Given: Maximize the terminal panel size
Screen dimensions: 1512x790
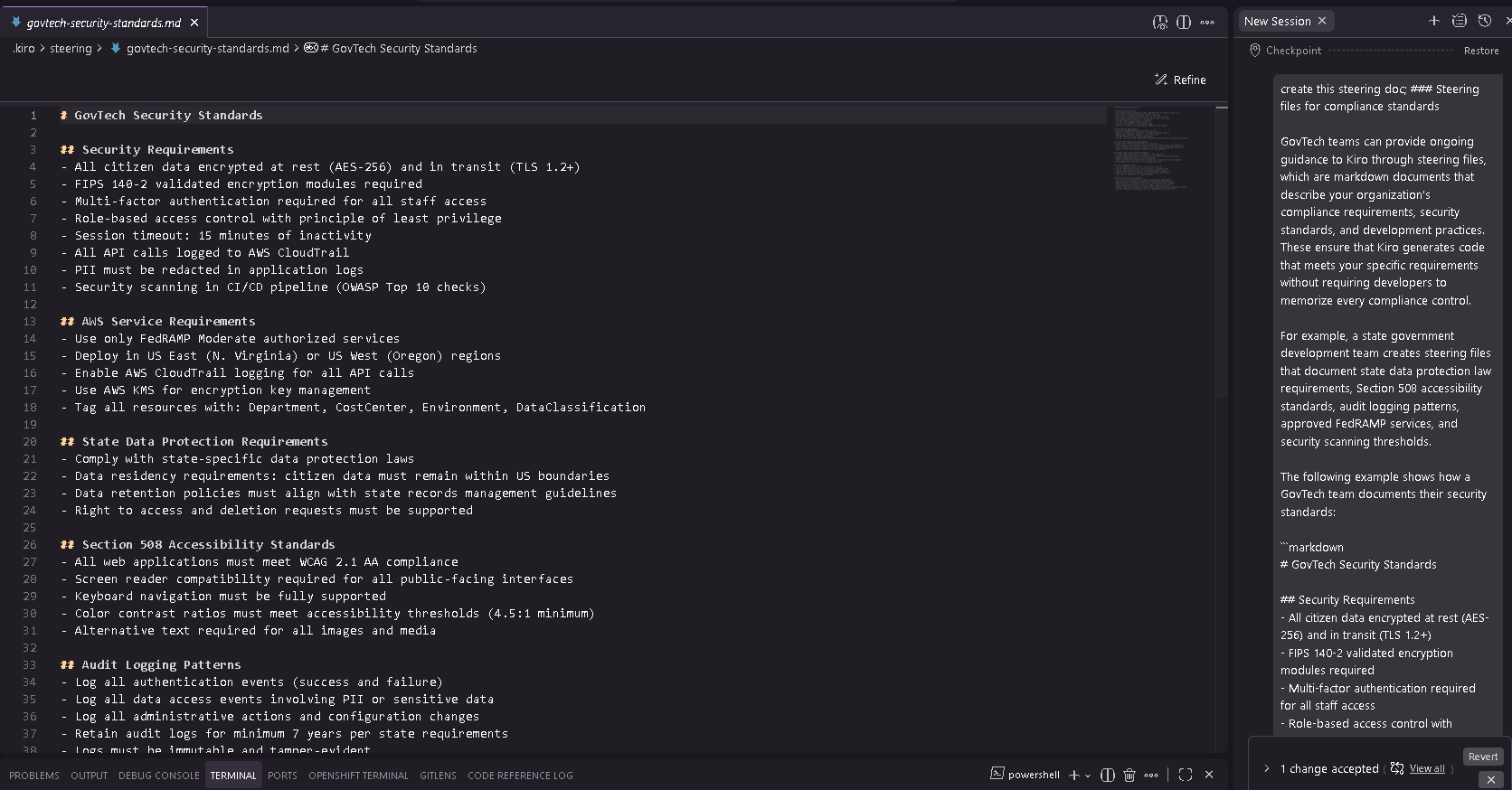Looking at the screenshot, I should [x=1186, y=775].
